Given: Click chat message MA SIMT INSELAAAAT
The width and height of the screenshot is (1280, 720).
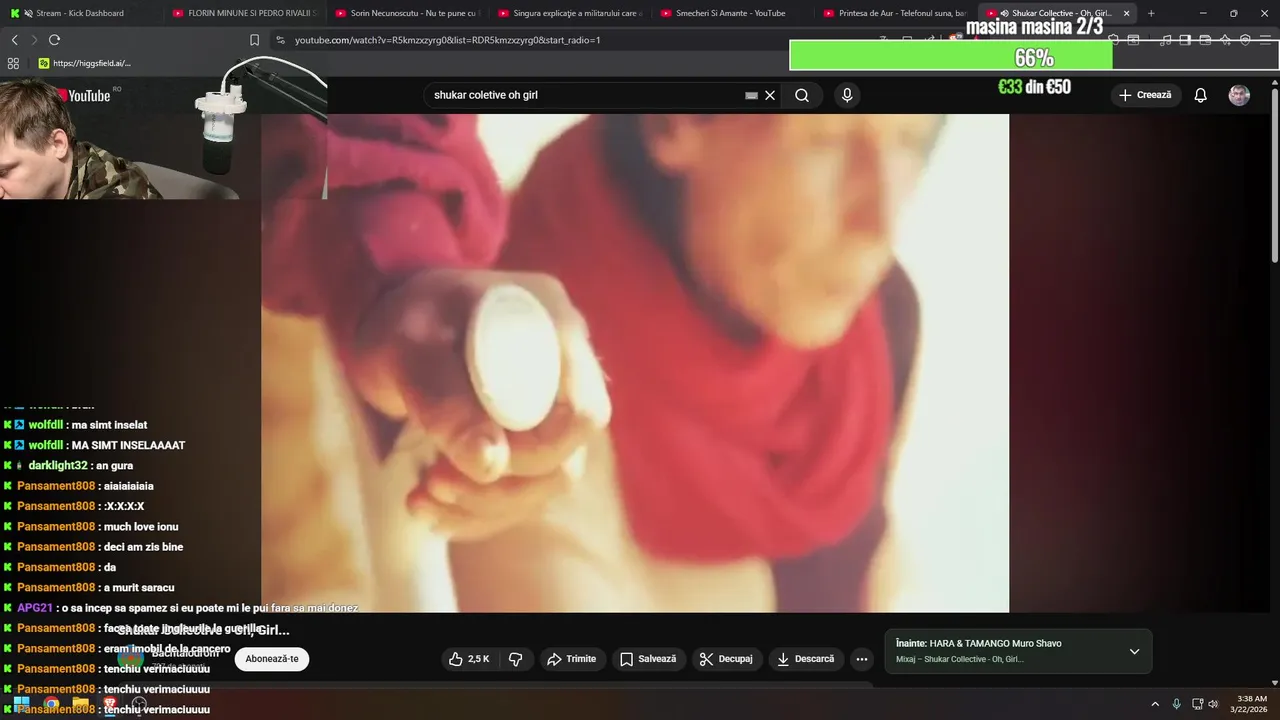Looking at the screenshot, I should point(128,445).
